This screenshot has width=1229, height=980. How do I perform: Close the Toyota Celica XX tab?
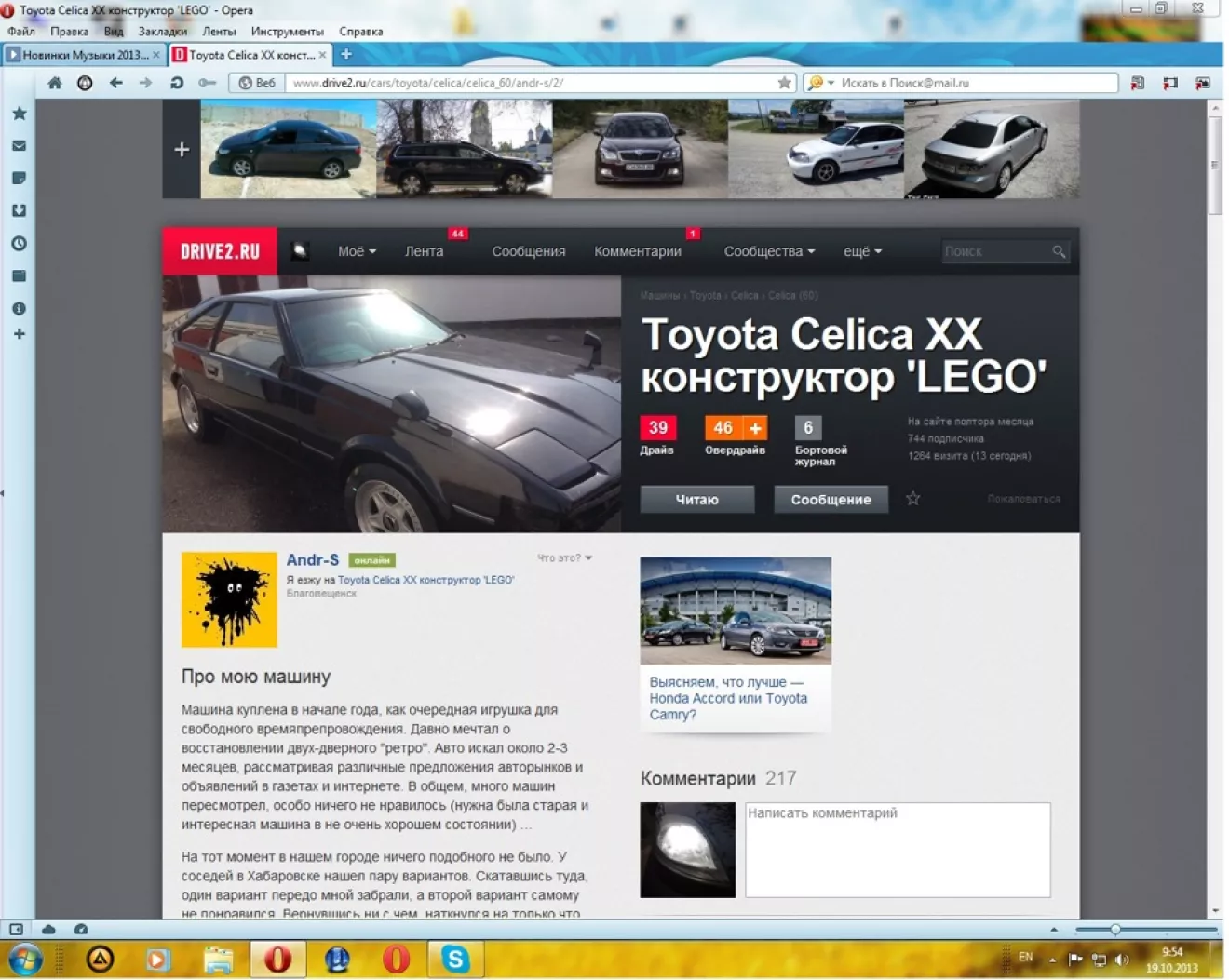(322, 55)
